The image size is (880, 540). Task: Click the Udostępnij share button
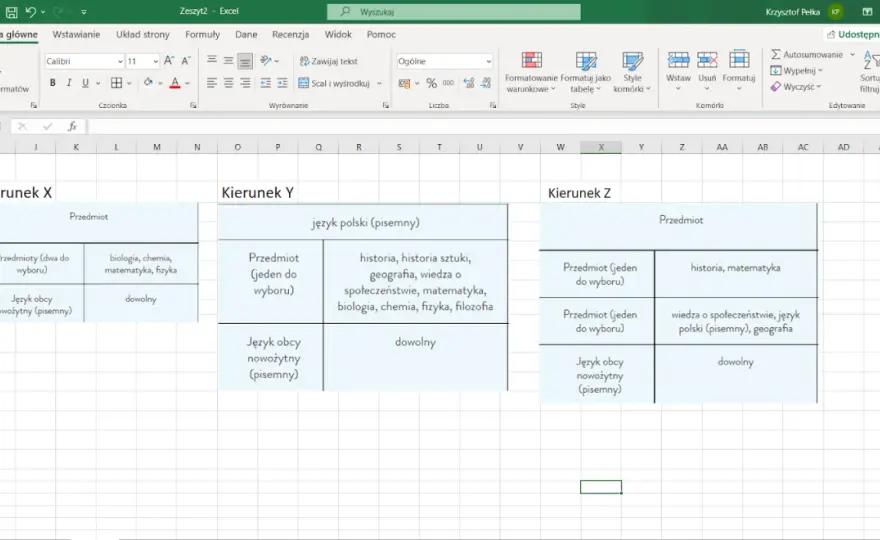pyautogui.click(x=852, y=34)
